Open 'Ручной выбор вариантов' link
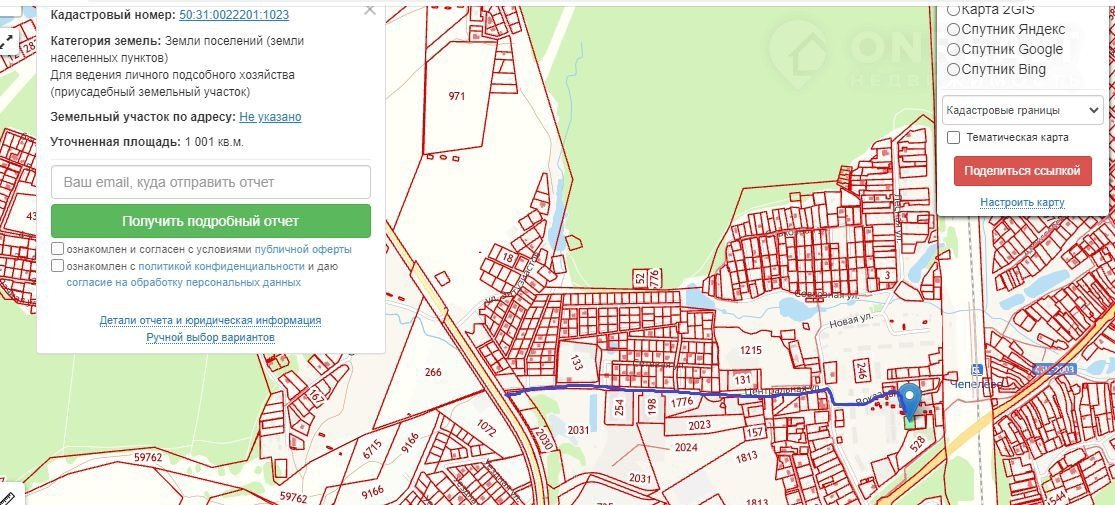This screenshot has width=1115, height=505. 210,338
